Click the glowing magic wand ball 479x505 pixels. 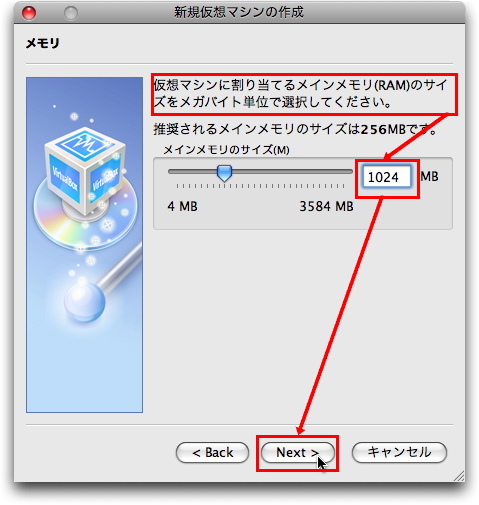85,302
